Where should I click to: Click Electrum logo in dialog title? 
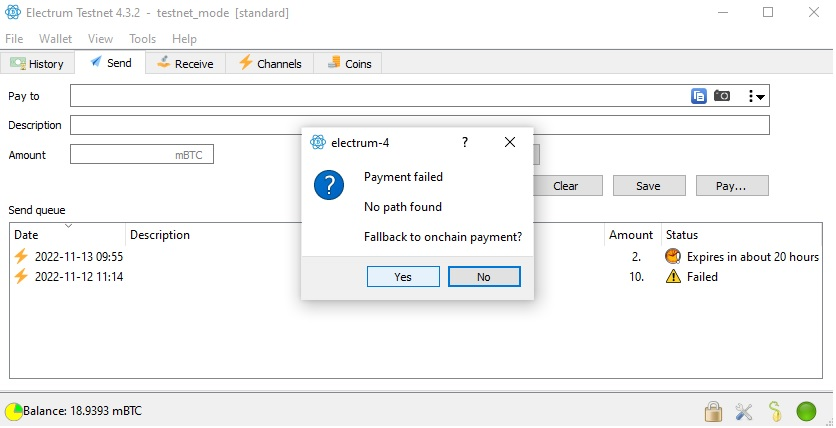318,142
